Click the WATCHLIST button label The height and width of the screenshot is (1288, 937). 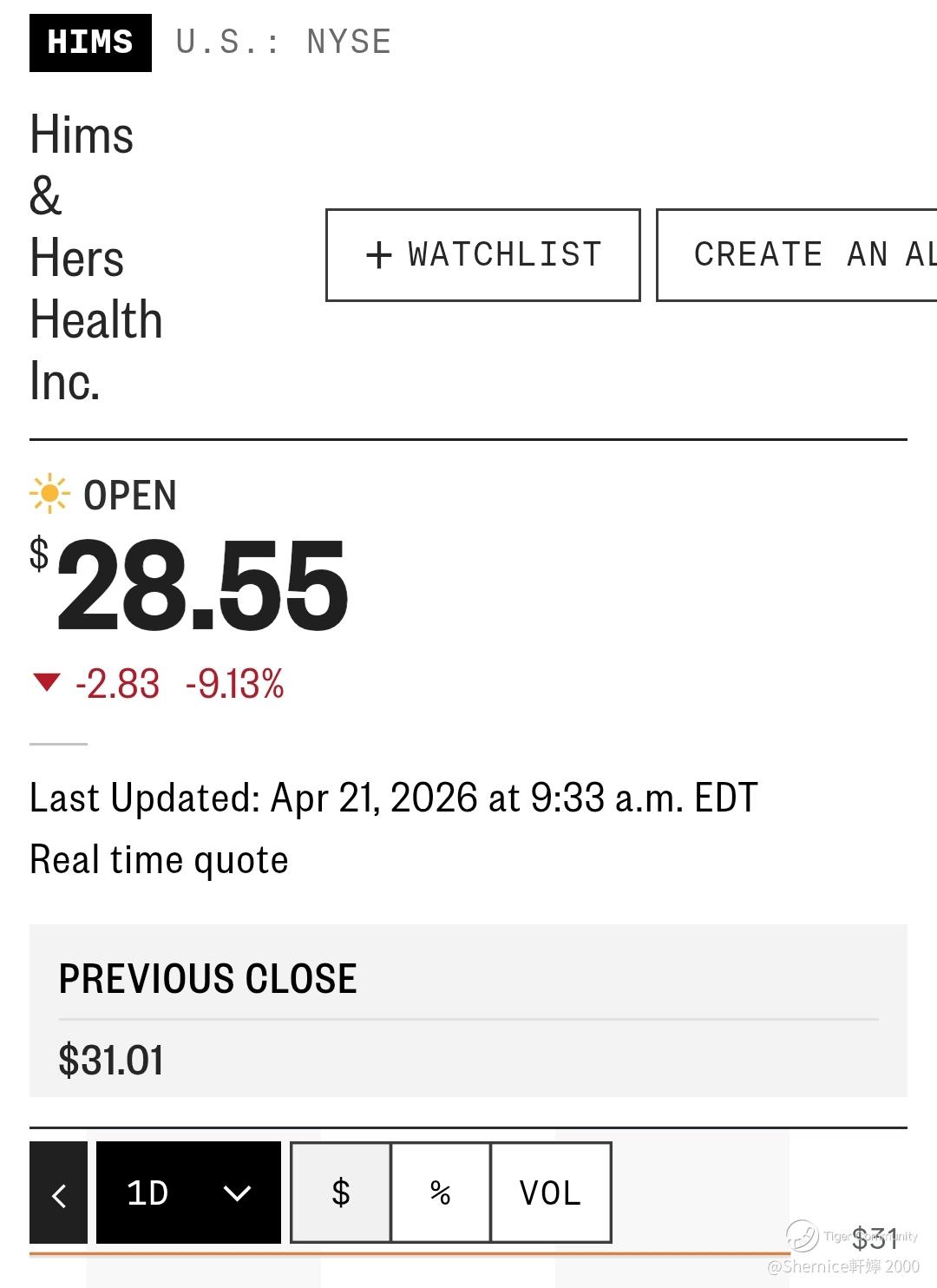[x=505, y=255]
